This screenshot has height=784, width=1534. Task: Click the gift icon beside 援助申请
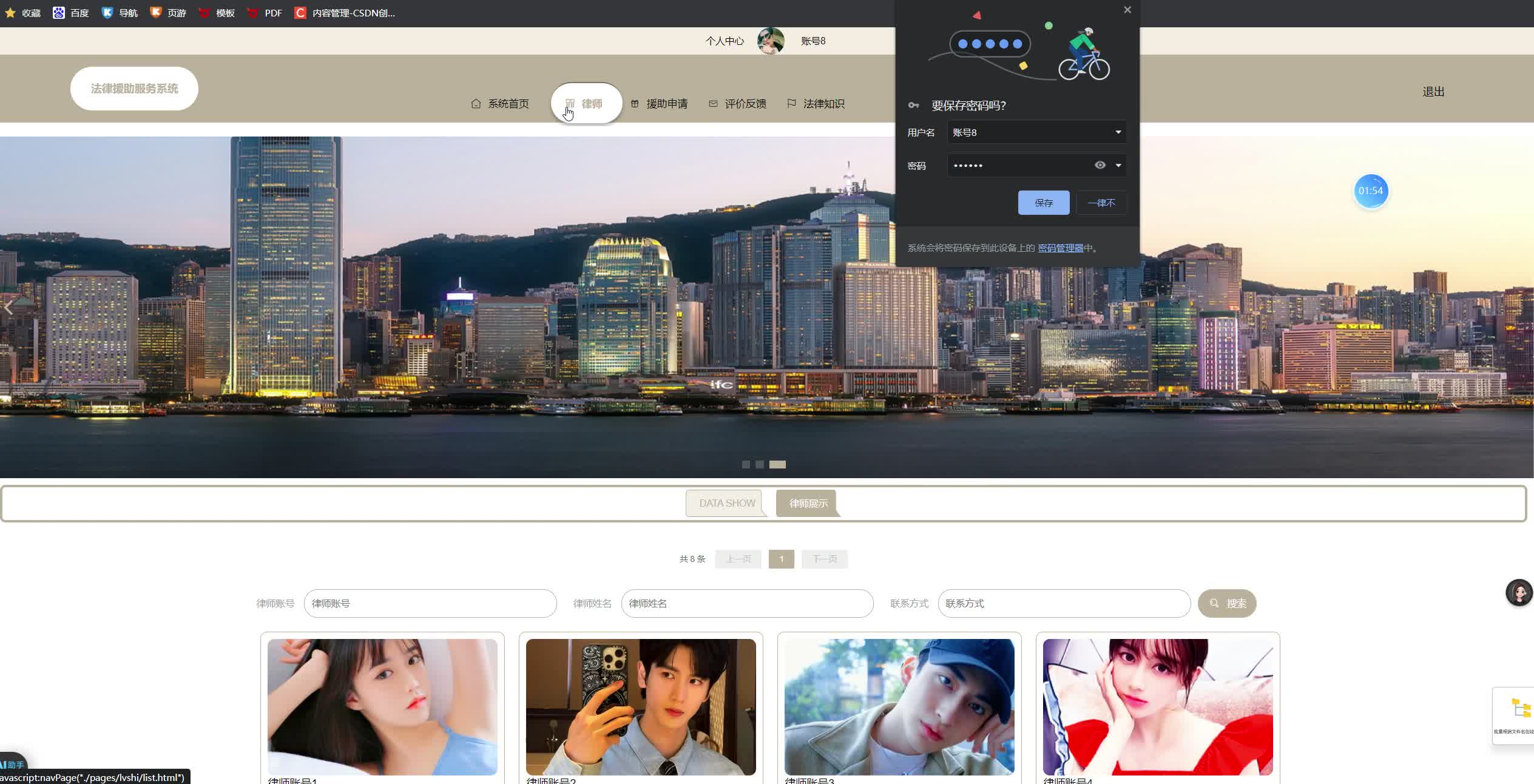(635, 104)
